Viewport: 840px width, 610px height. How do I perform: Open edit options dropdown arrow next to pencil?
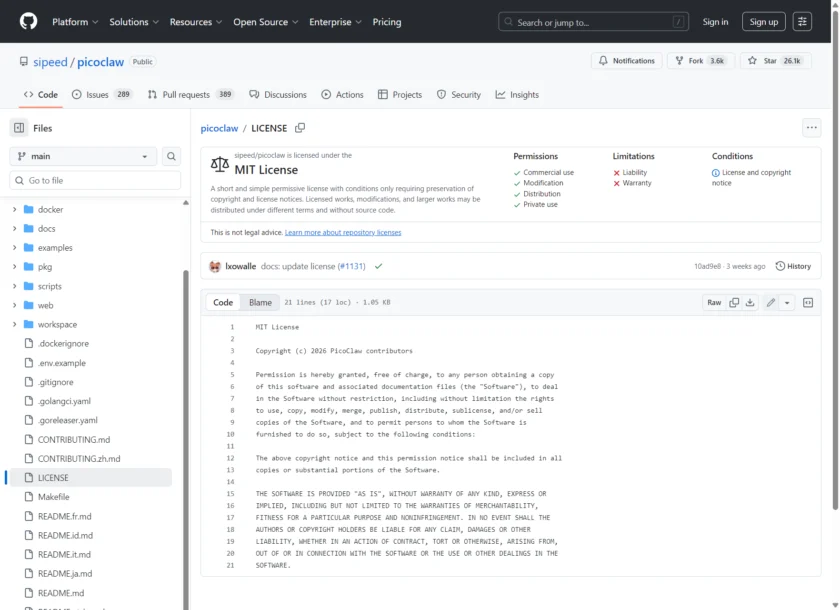pyautogui.click(x=787, y=302)
